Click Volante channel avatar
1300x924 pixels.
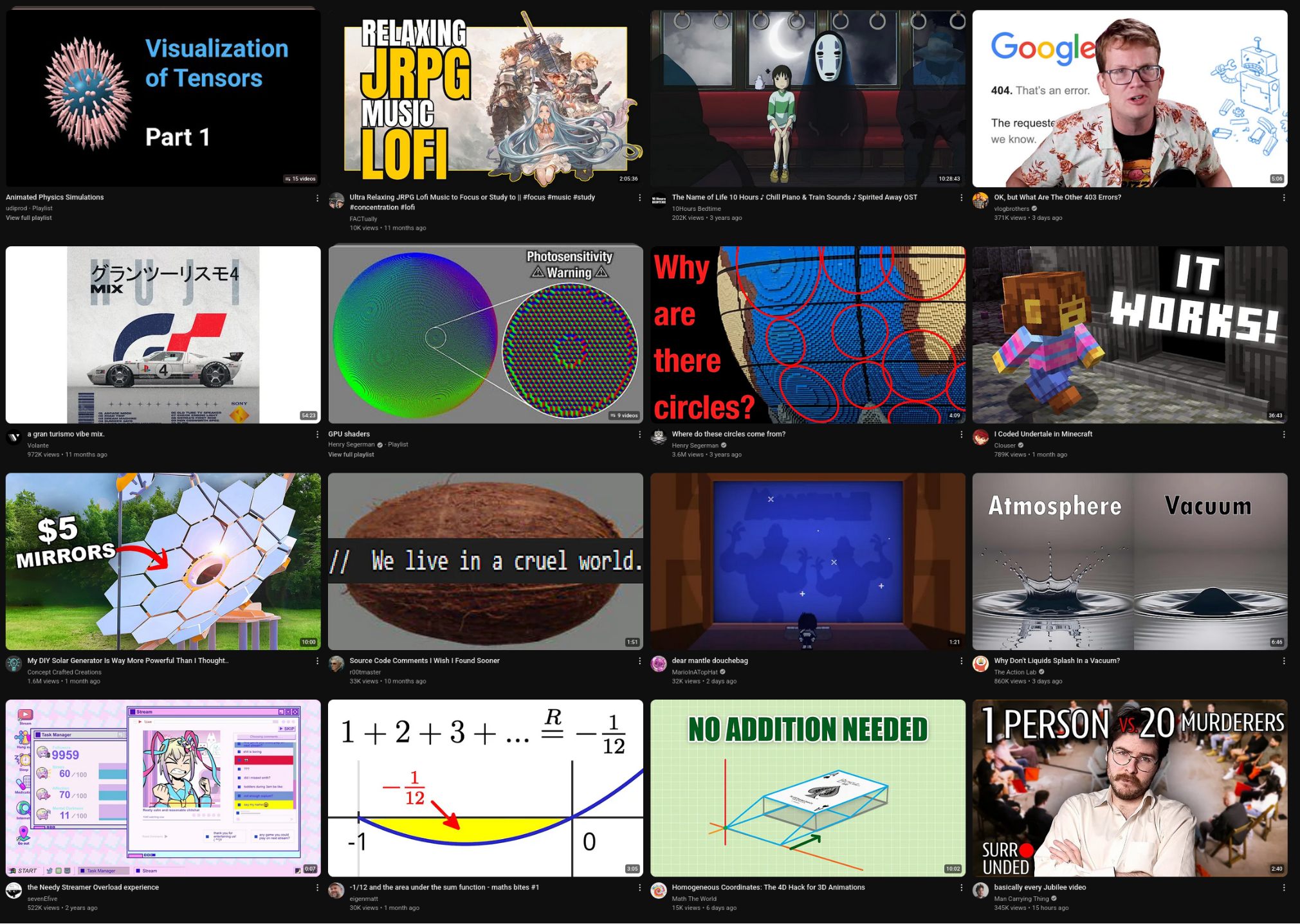pyautogui.click(x=14, y=438)
